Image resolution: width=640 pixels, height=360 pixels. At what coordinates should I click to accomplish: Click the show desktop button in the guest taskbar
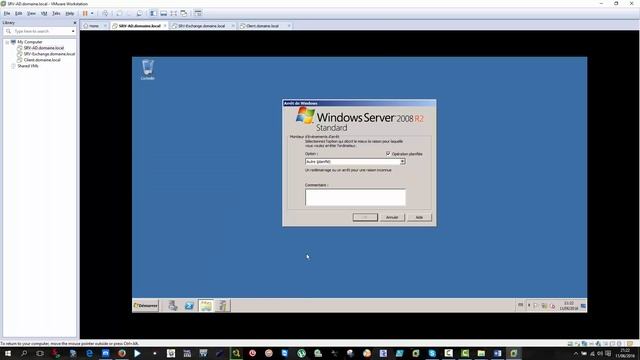pos(583,306)
